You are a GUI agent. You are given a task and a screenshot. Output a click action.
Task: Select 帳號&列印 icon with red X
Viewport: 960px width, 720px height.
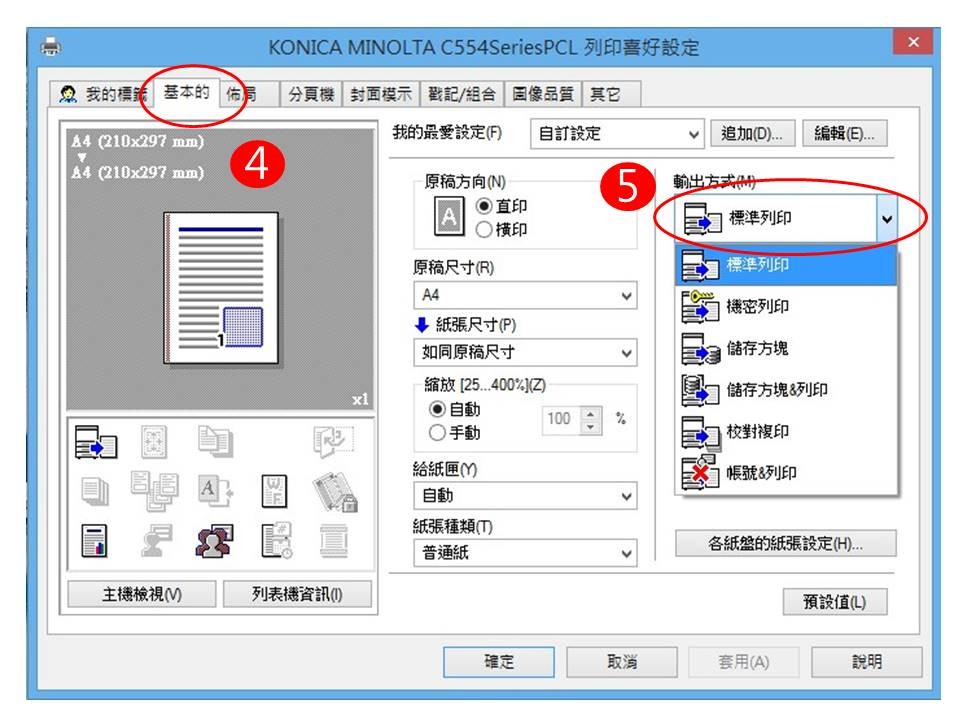[700, 473]
